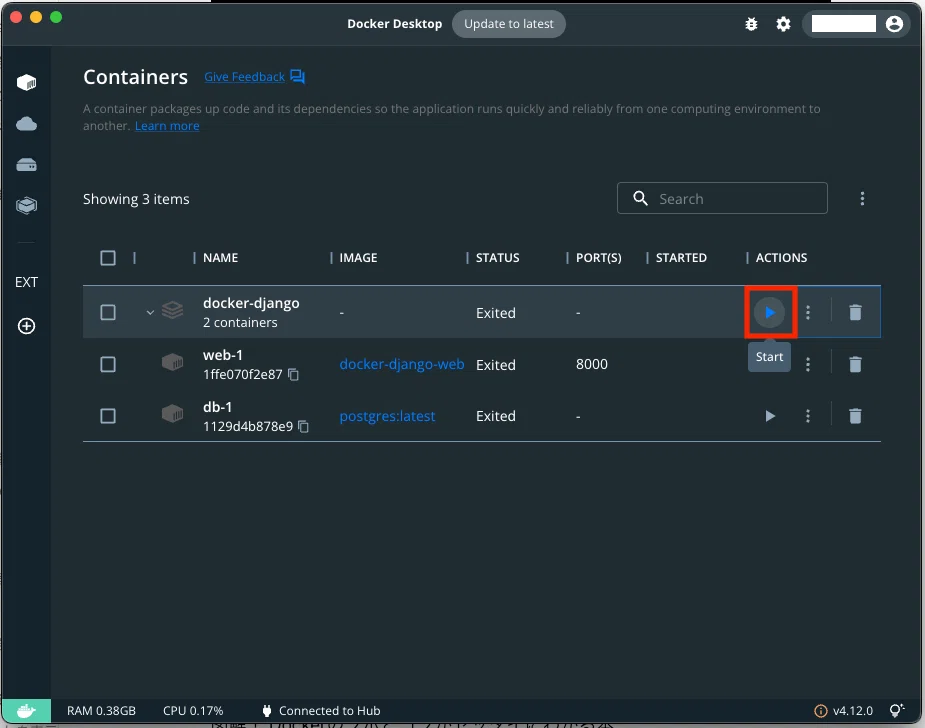Select the checkbox for the web-1 container

(108, 364)
